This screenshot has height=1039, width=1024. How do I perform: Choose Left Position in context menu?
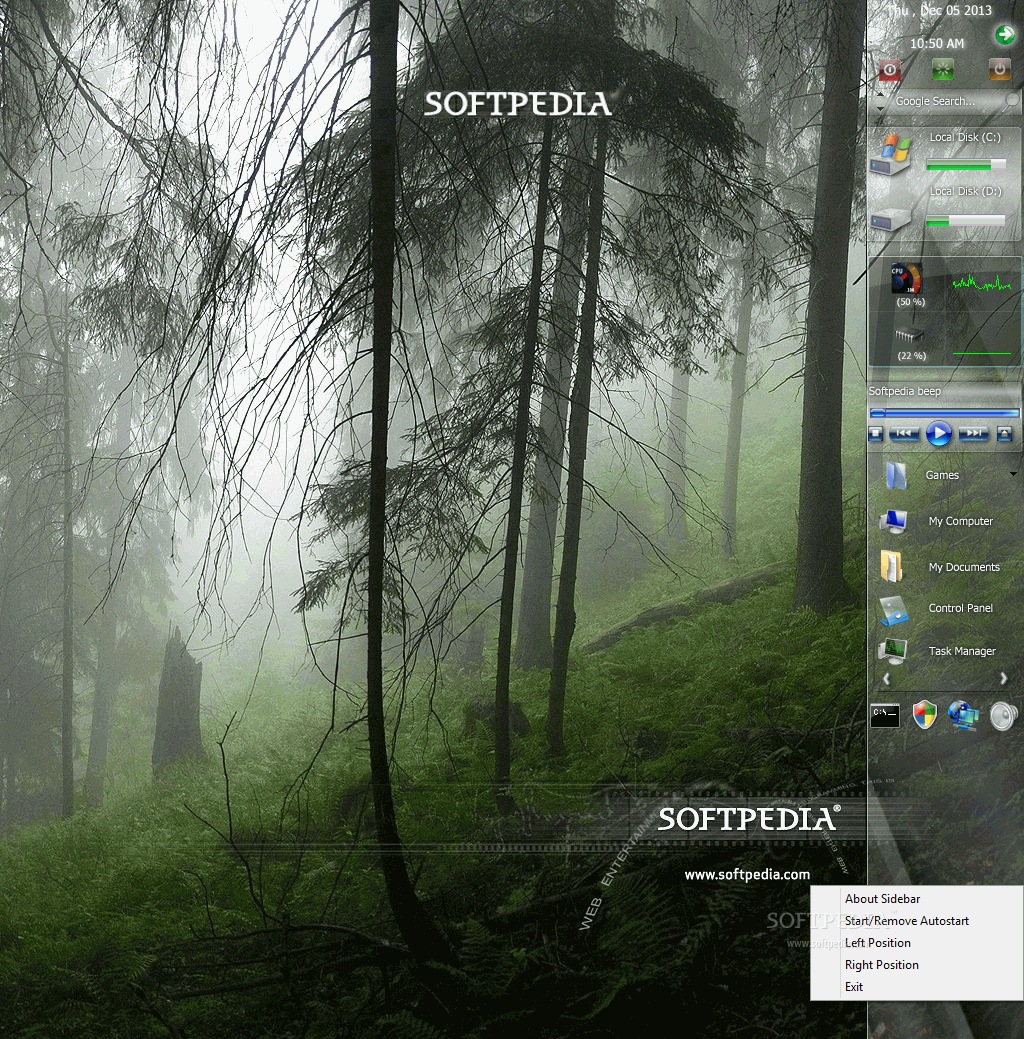[x=917, y=943]
